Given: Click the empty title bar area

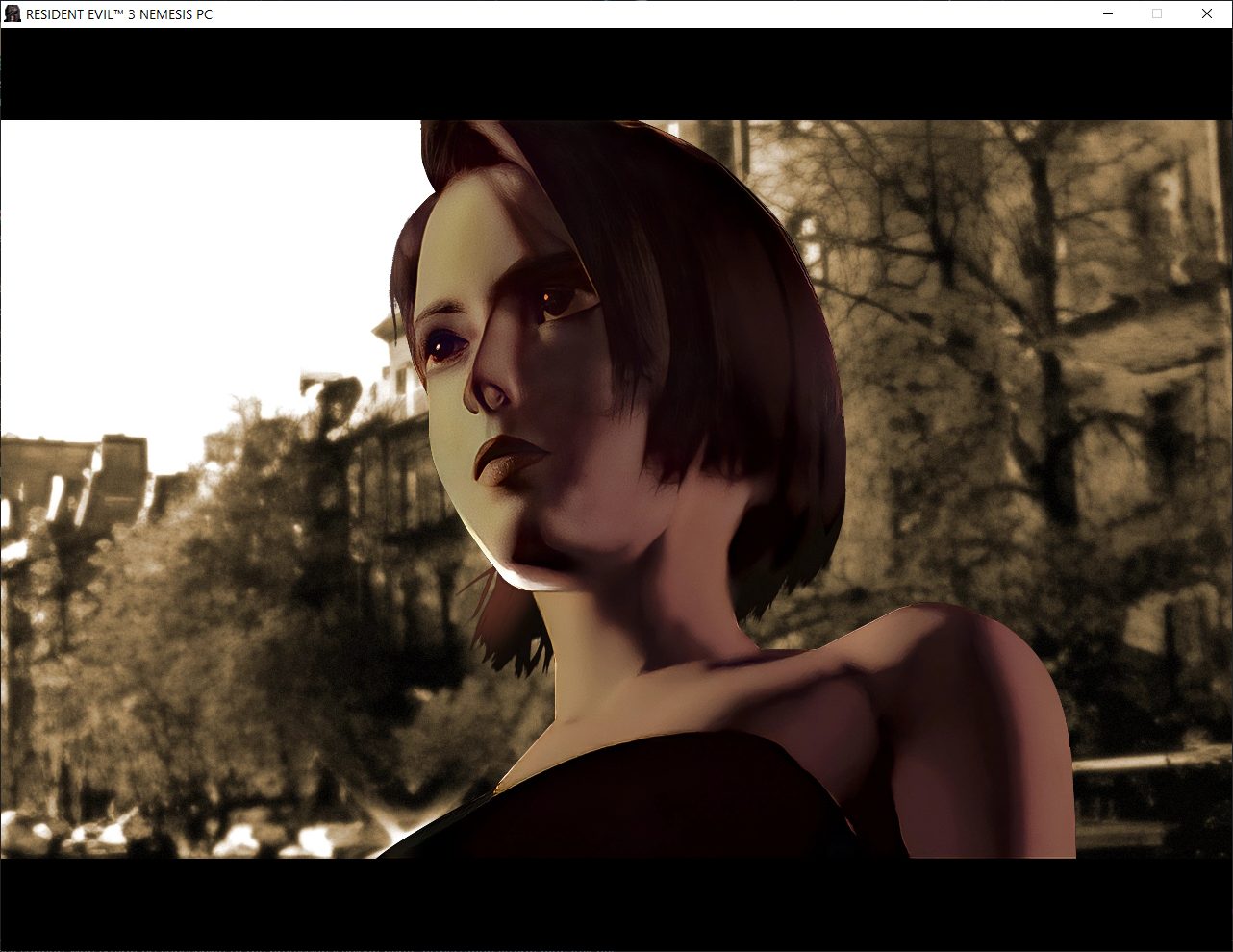Looking at the screenshot, I should tap(625, 13).
